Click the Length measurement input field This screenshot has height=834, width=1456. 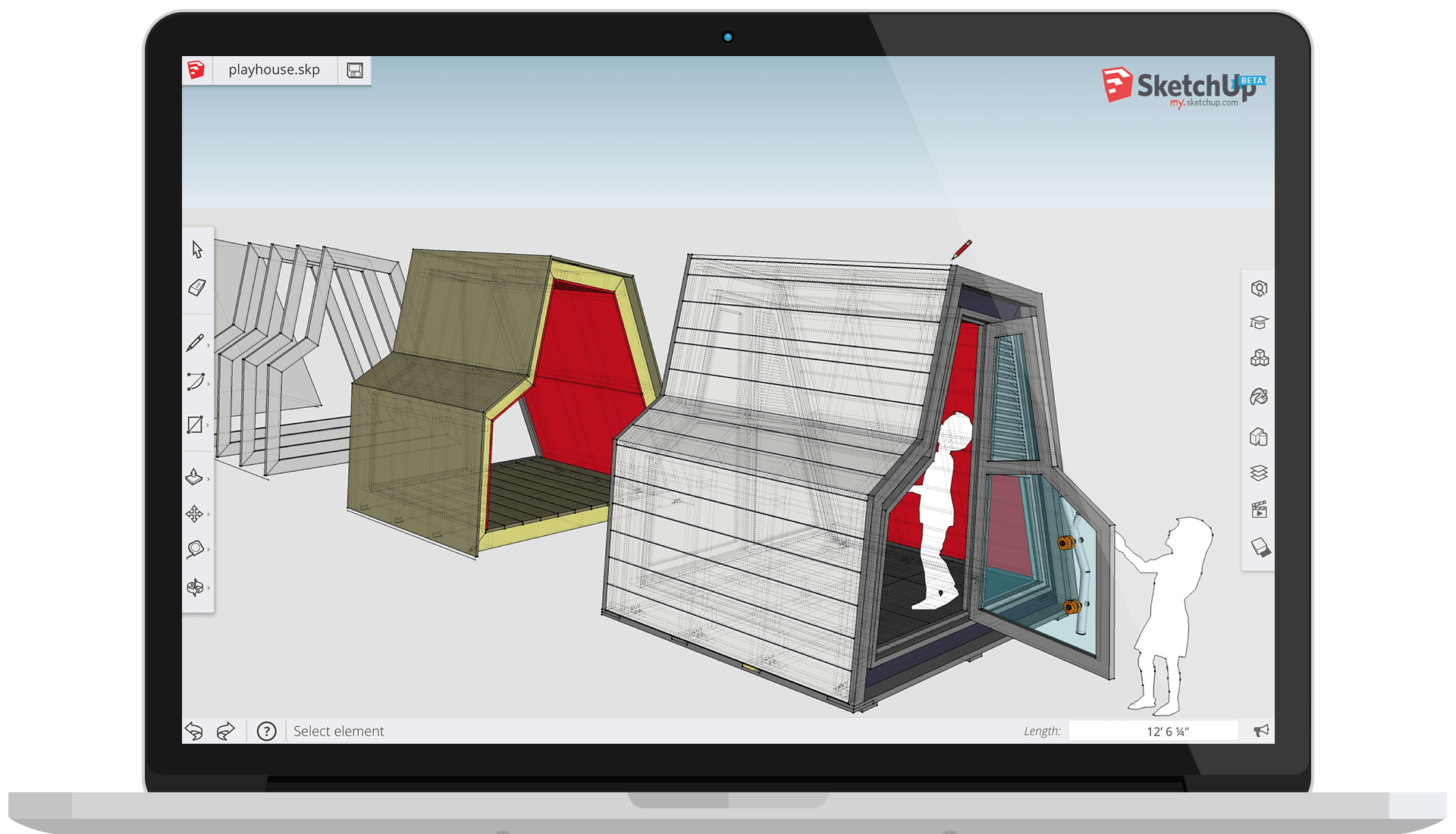coord(1153,731)
